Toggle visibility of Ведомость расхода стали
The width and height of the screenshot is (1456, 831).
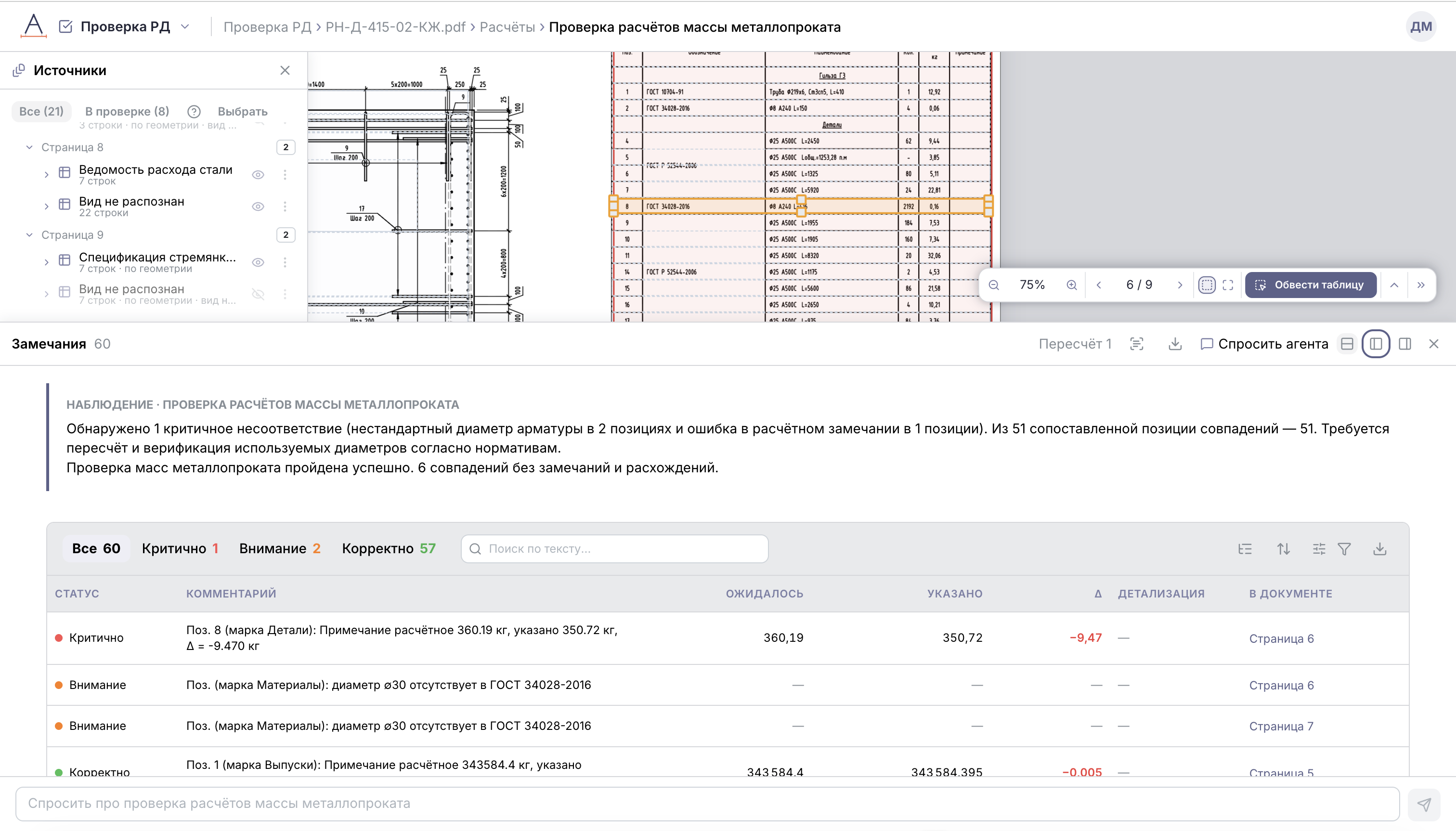click(258, 175)
